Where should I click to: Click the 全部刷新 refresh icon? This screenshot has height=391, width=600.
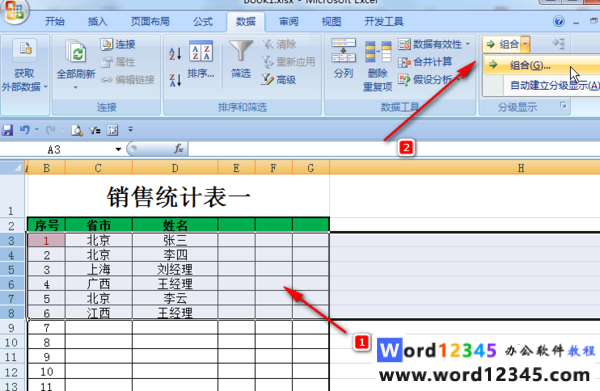(x=76, y=51)
